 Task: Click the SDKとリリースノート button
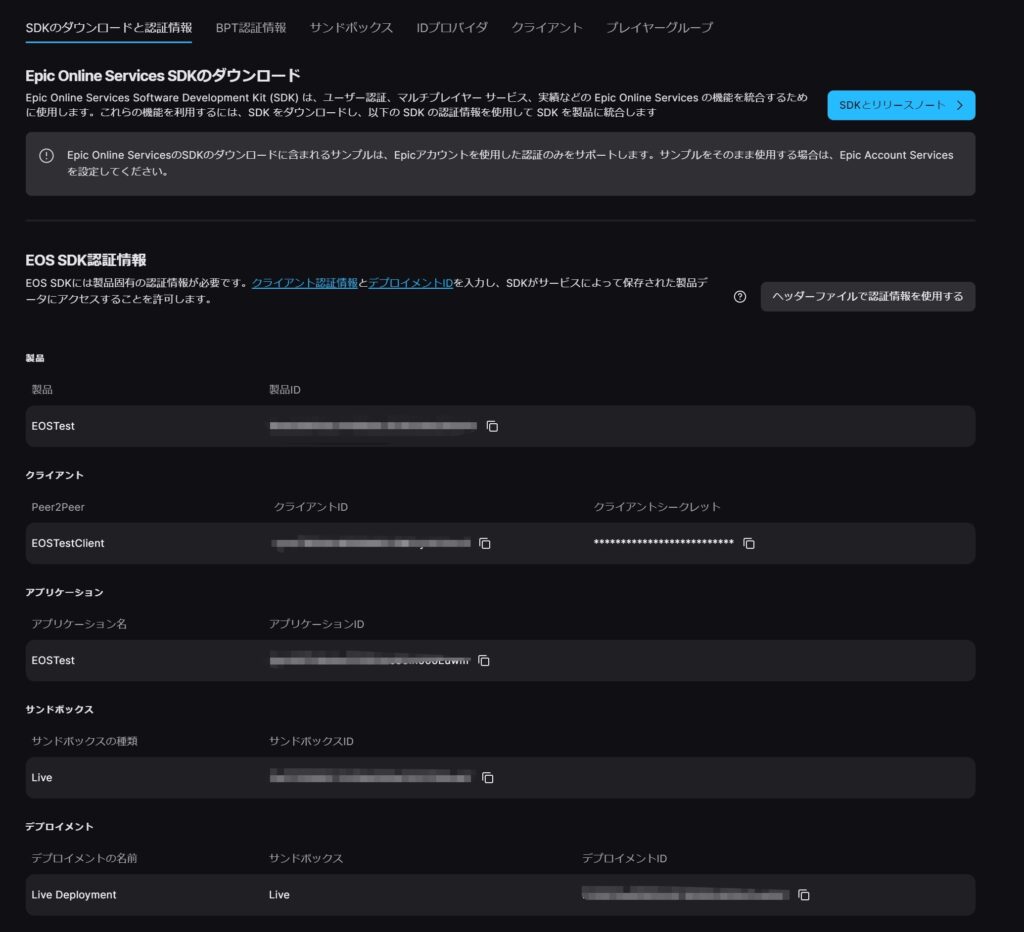(899, 105)
